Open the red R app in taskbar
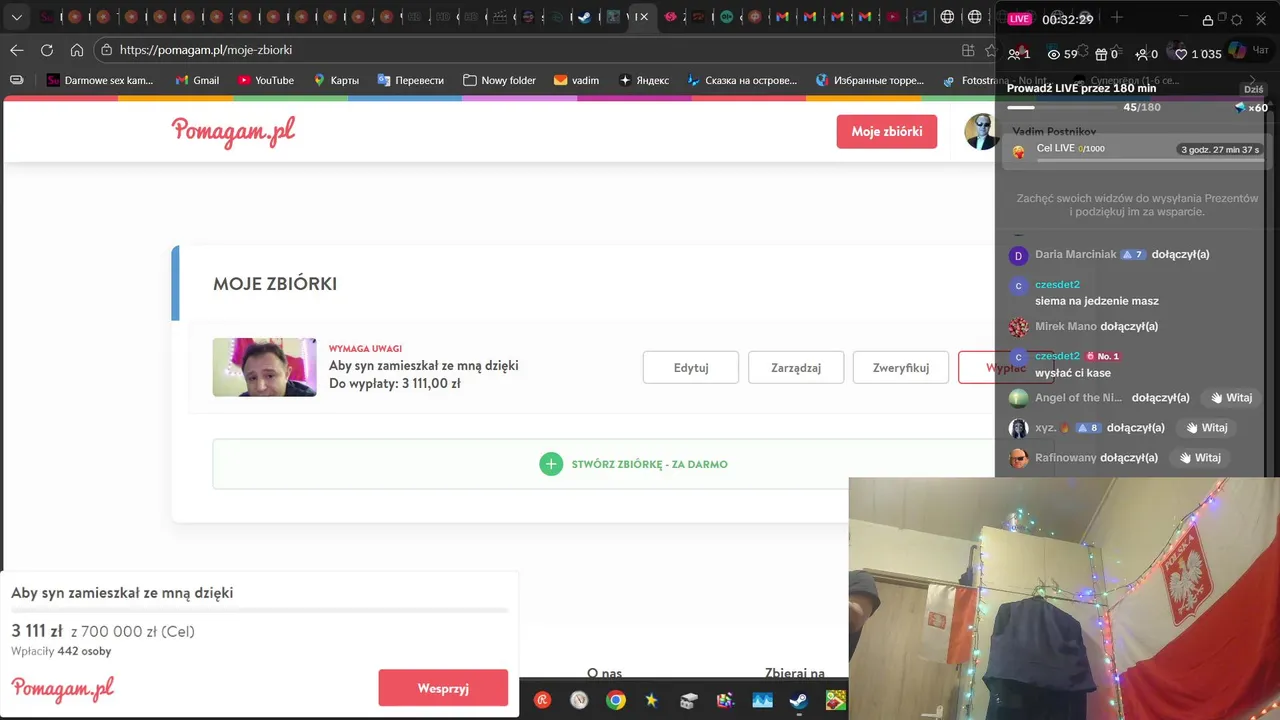 point(543,700)
